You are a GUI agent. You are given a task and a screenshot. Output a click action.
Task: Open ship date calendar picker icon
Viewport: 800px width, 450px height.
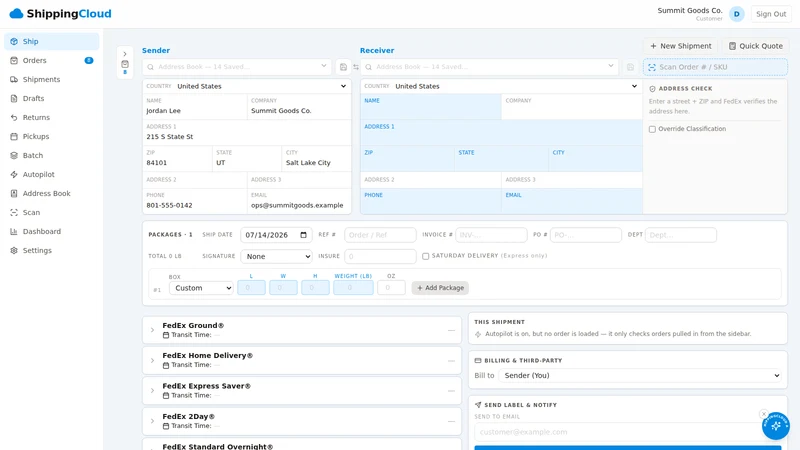point(304,235)
